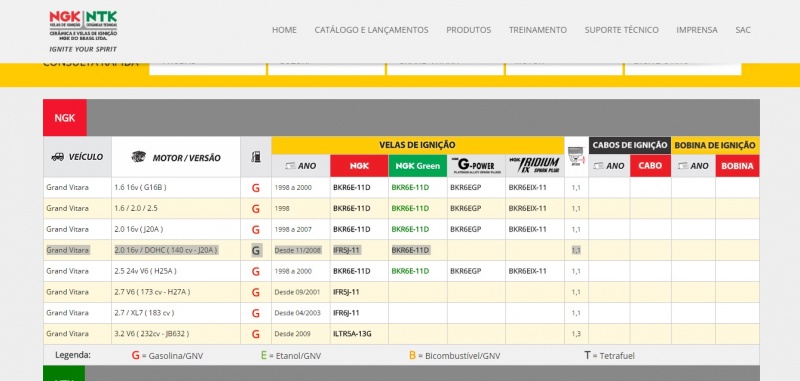Click the red G Gasolina/GNV legend entry
This screenshot has height=381, width=800.
[167, 355]
